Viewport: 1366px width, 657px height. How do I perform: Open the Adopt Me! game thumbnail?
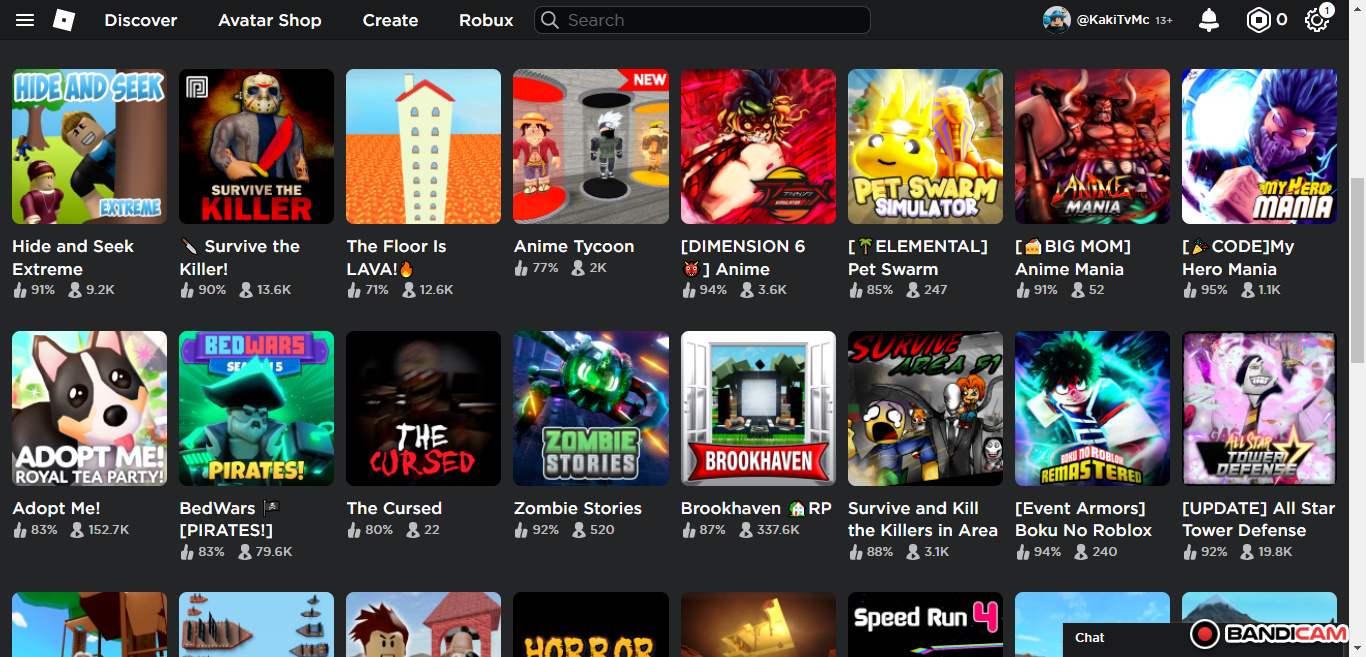coord(89,408)
